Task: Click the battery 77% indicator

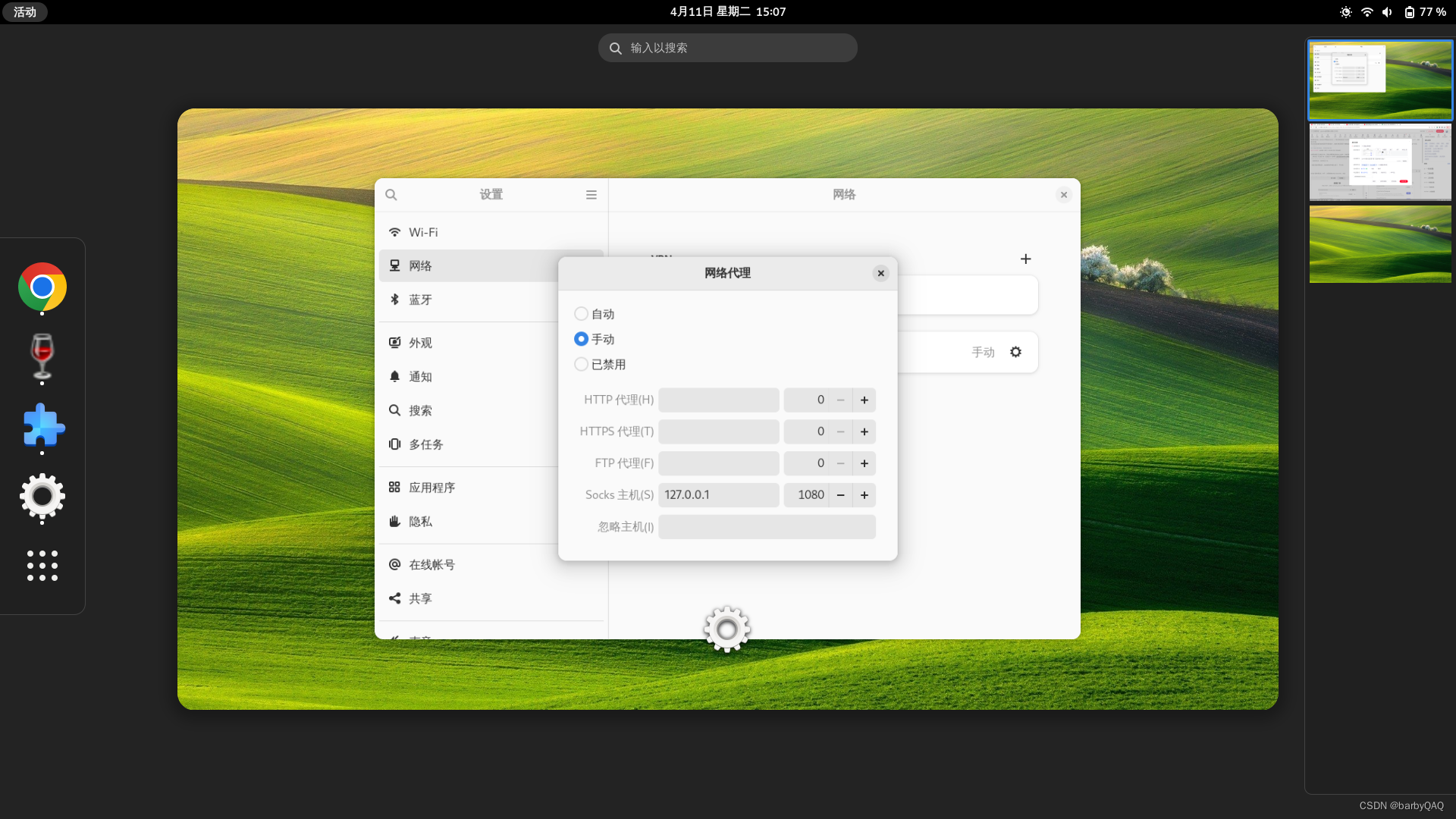Action: [x=1425, y=12]
